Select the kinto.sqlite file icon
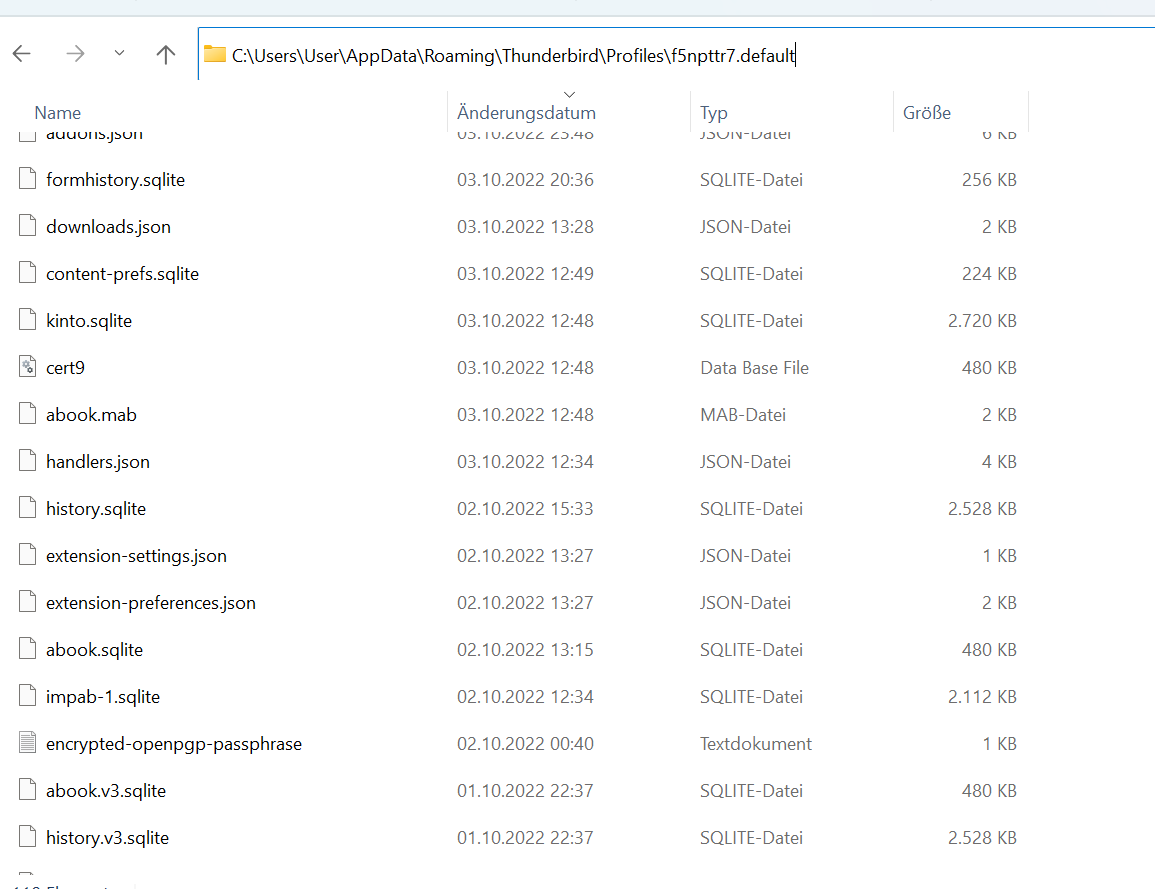This screenshot has height=889, width=1155. (x=27, y=320)
